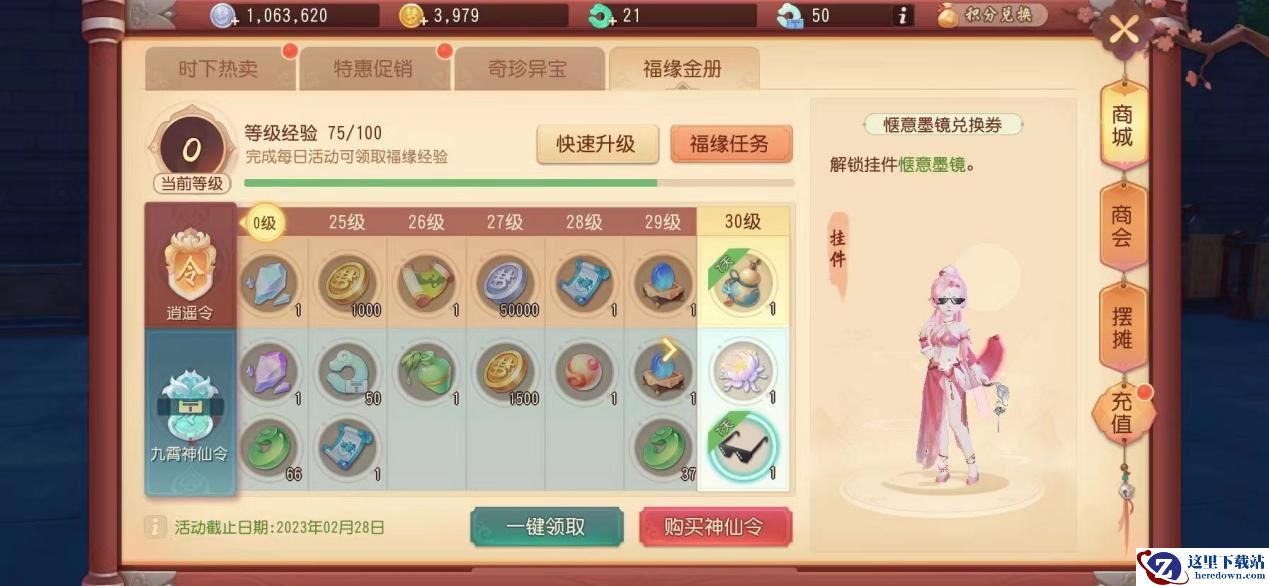
Task: Click the info icon beside activity end date
Action: [156, 527]
